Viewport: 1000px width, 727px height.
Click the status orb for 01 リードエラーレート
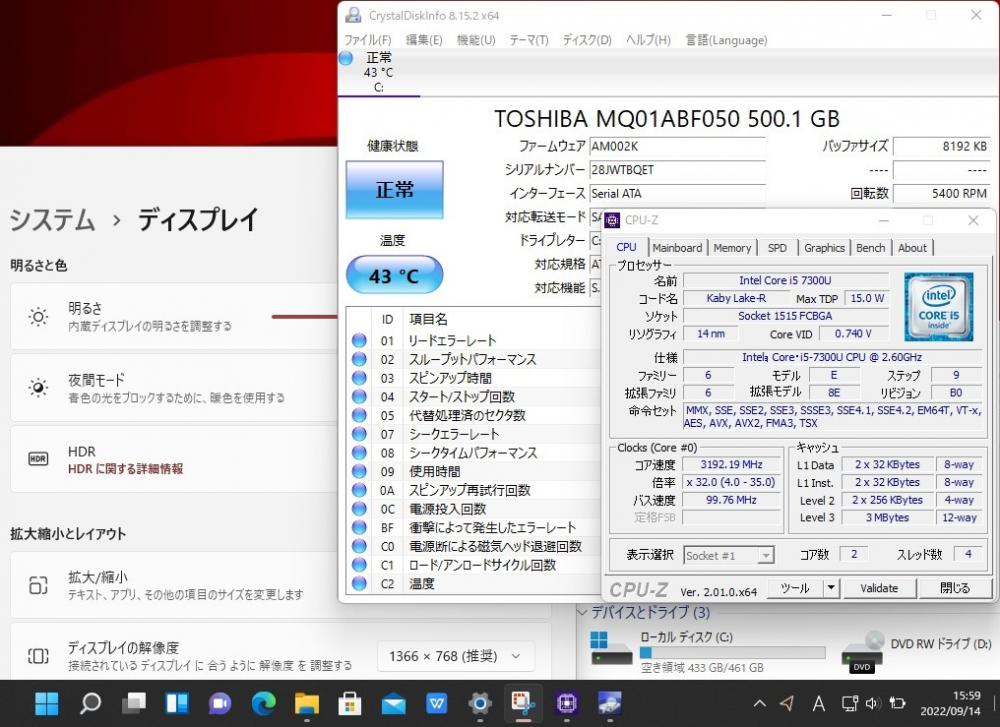[359, 340]
